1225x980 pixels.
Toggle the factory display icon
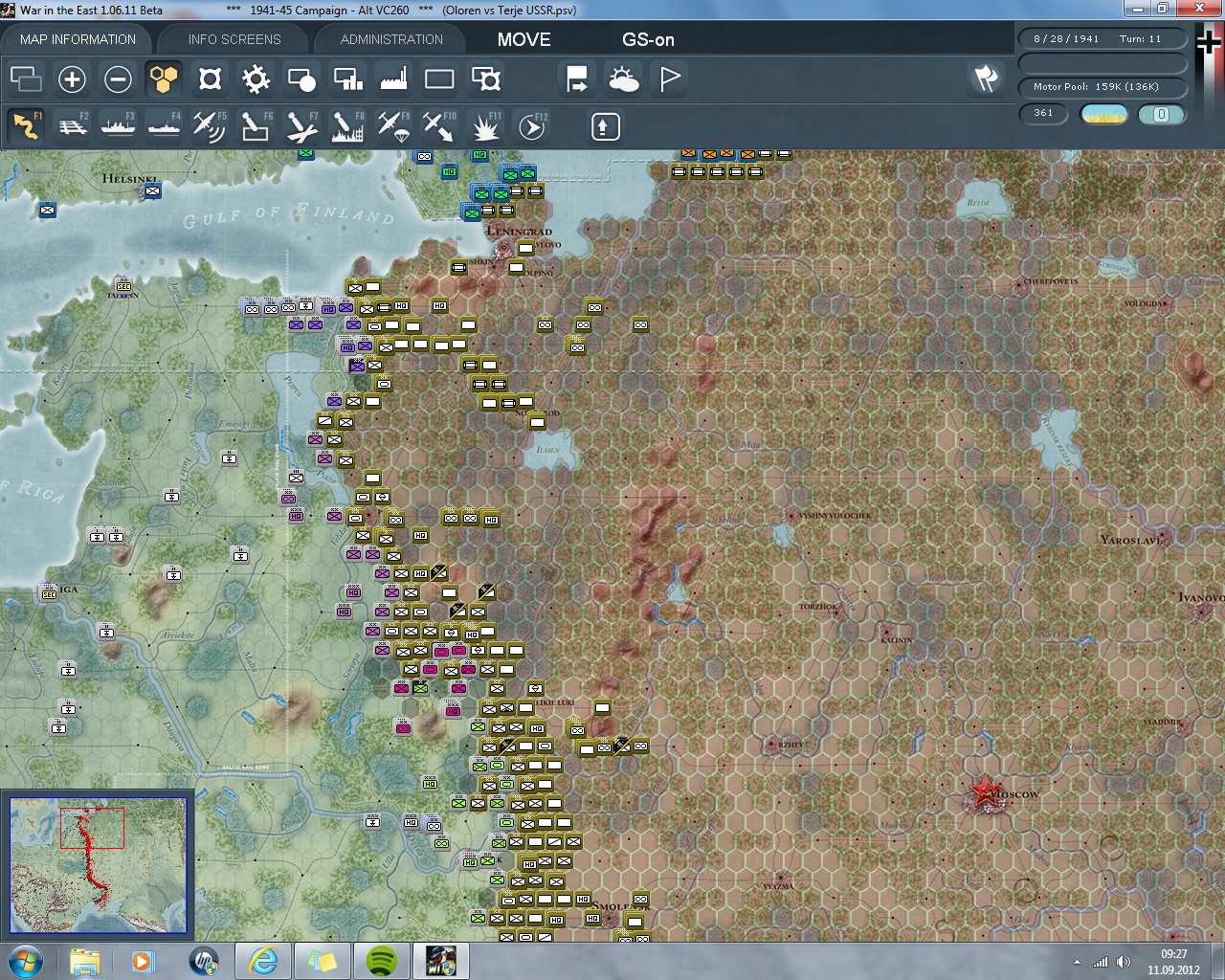[393, 78]
